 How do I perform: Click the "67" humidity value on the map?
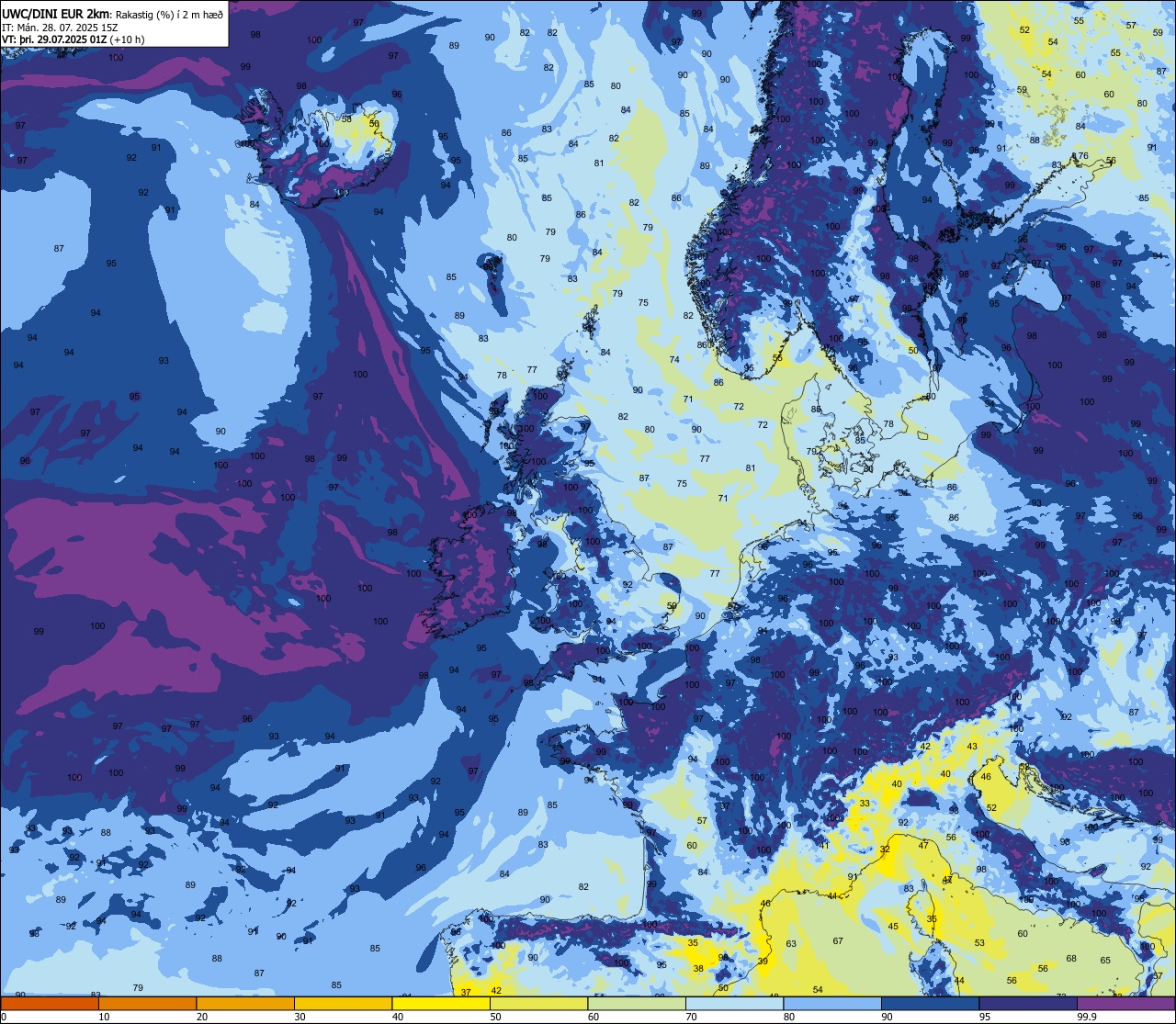pos(838,940)
